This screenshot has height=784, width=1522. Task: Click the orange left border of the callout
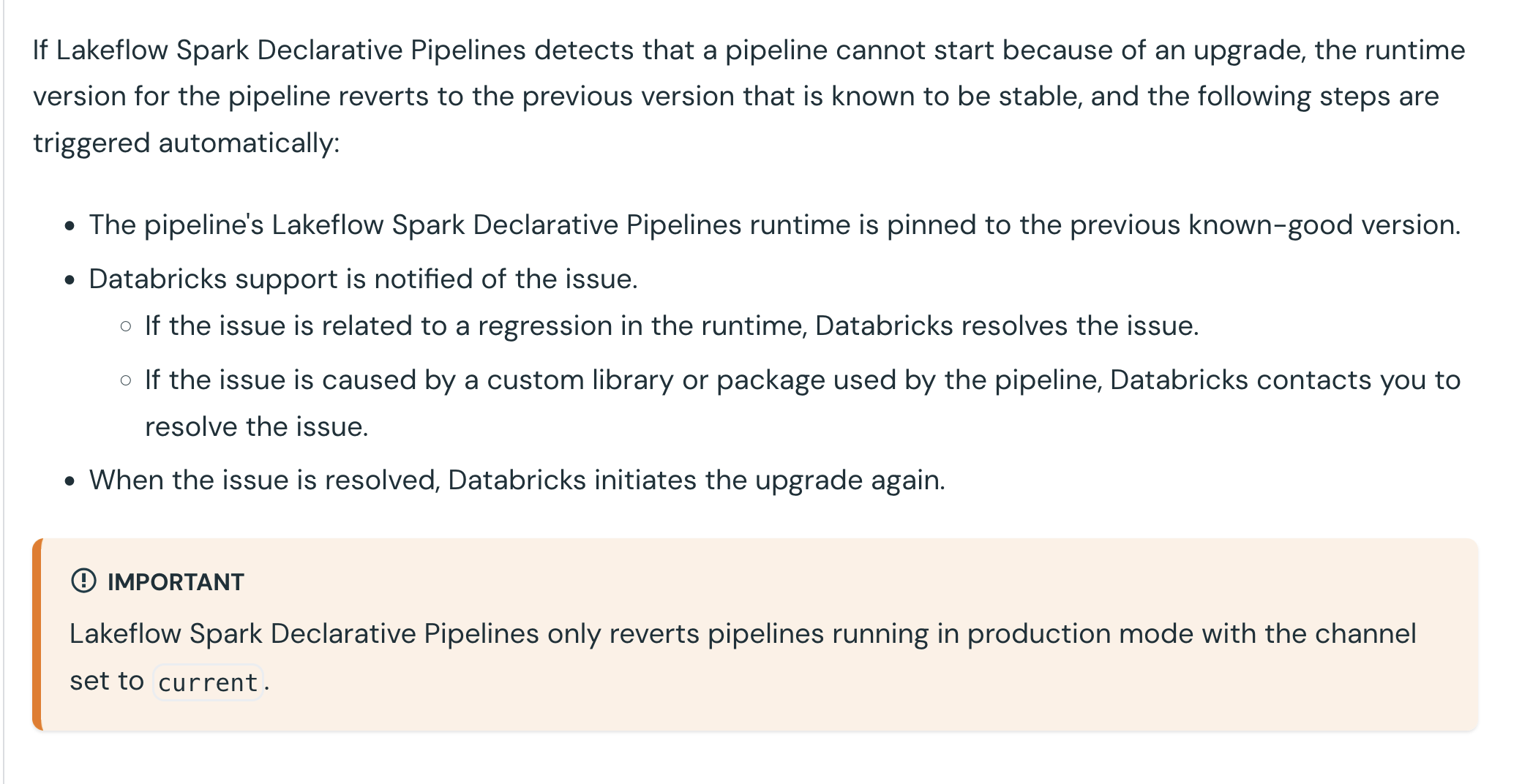tap(37, 634)
